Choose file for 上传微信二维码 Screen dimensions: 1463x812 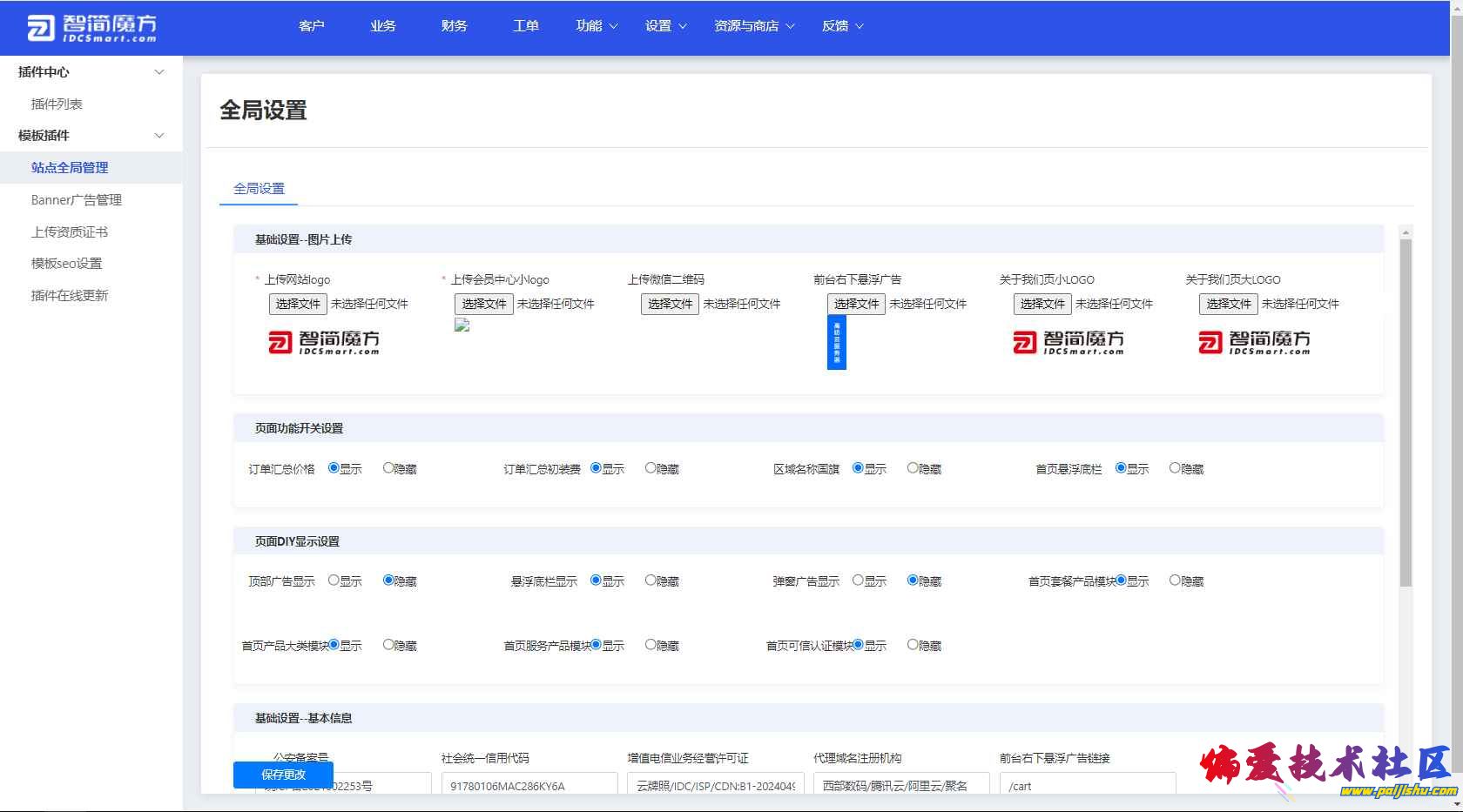[x=670, y=304]
